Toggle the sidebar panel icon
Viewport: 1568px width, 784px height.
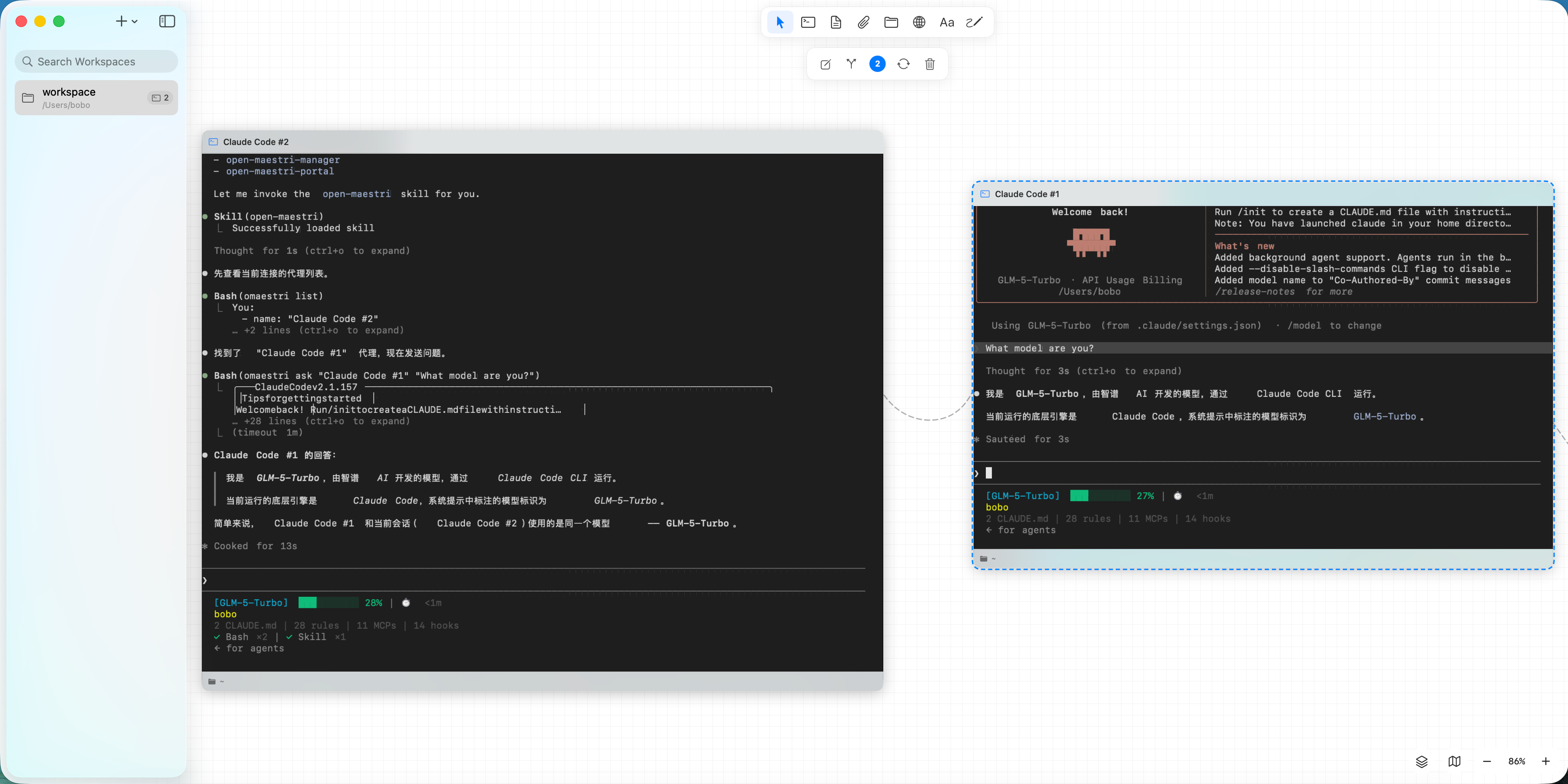coord(167,21)
